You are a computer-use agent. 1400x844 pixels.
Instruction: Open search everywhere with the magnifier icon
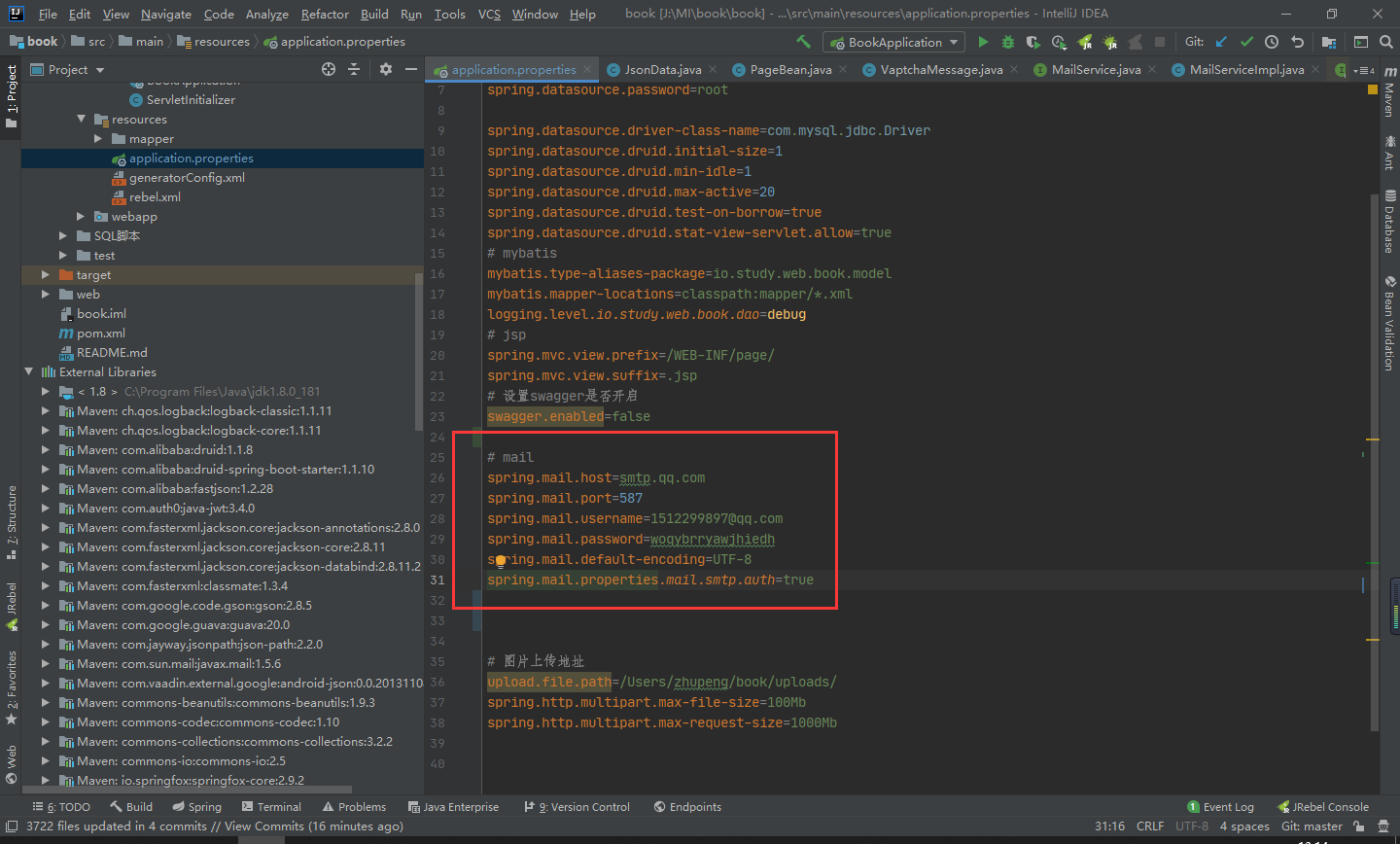[x=1386, y=42]
